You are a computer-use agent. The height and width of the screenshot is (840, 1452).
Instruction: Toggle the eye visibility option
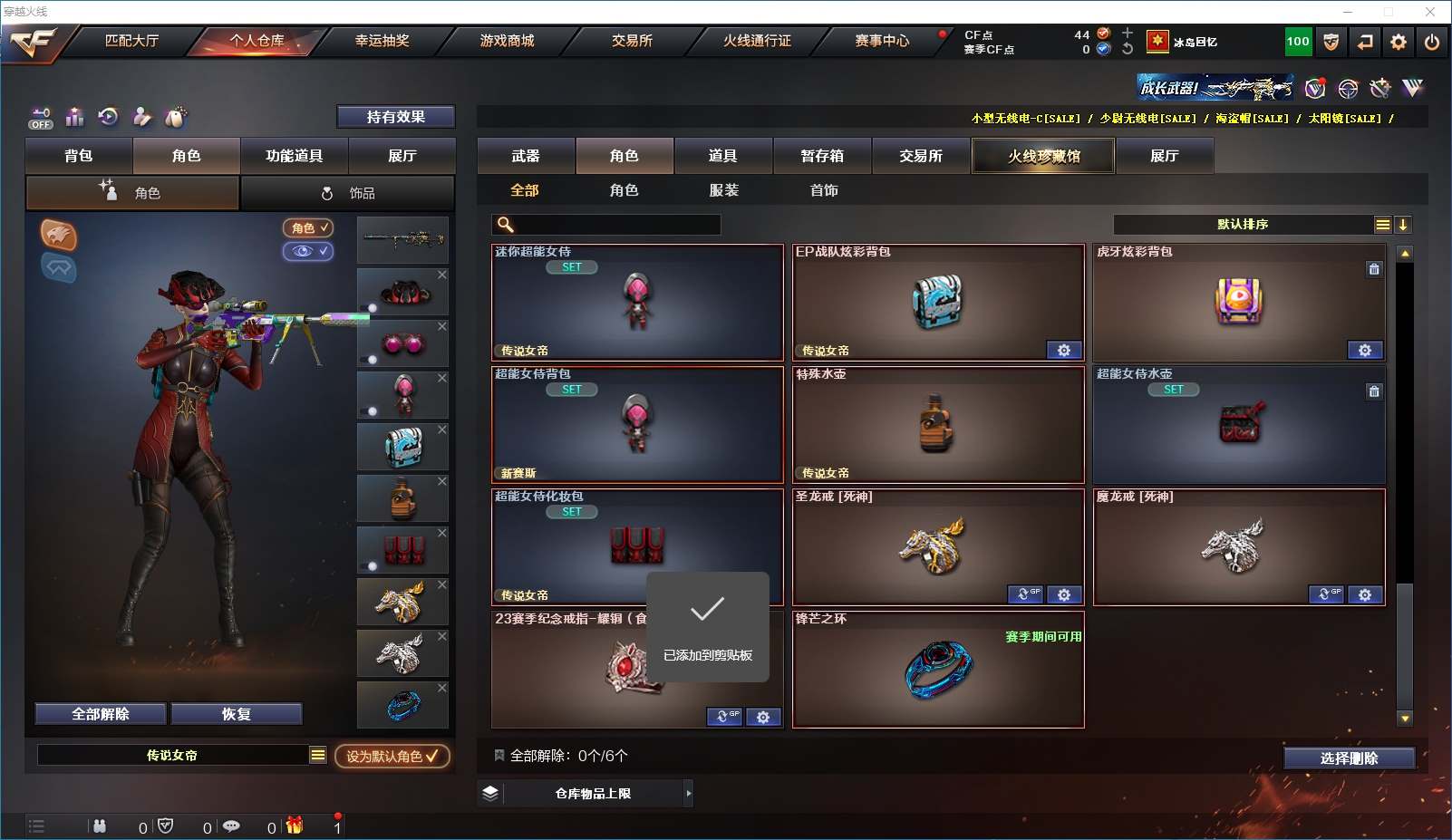[308, 251]
